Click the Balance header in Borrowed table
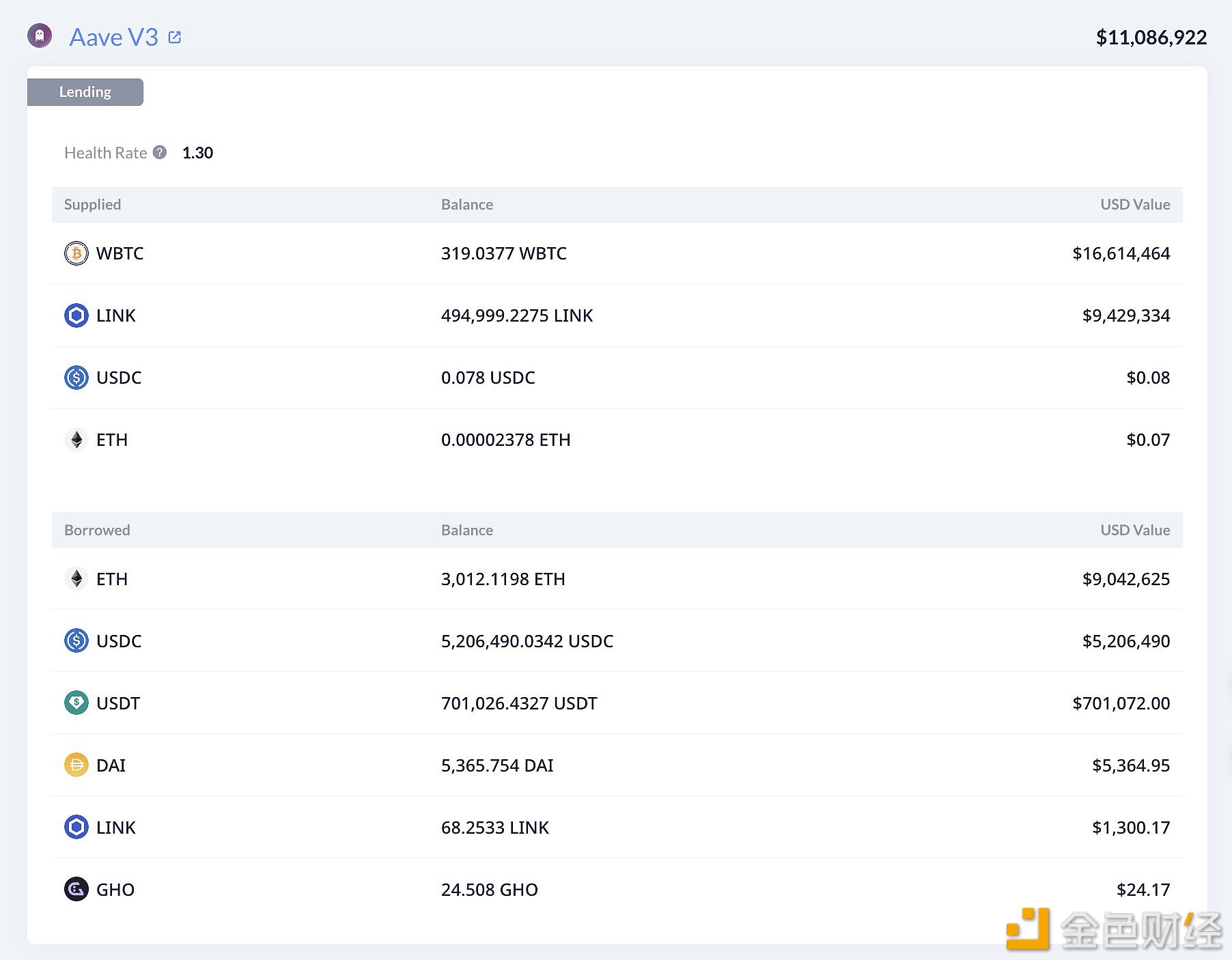The image size is (1232, 960). (x=467, y=531)
